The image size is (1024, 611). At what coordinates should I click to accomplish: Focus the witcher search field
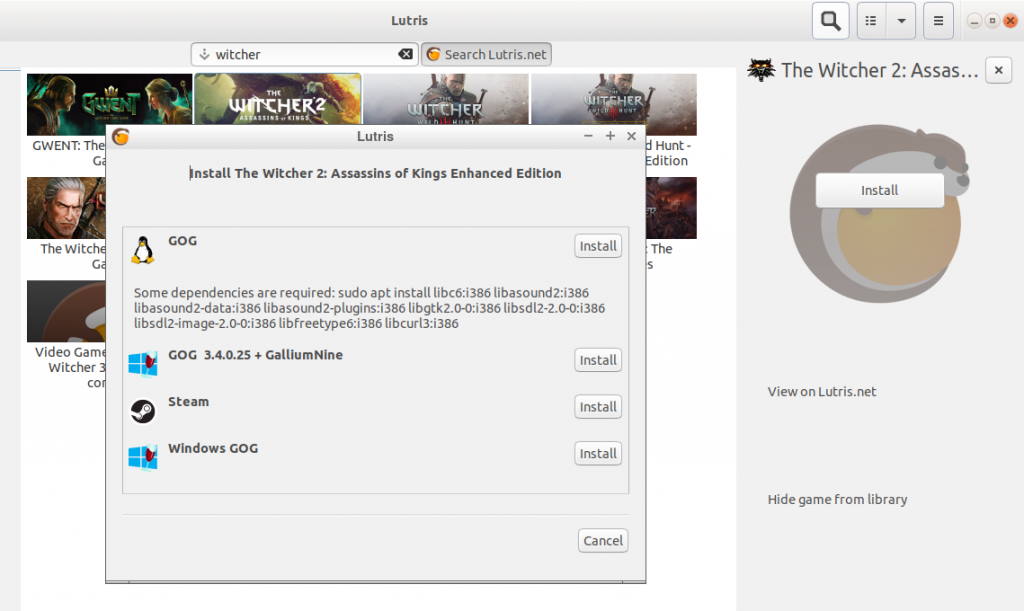point(305,54)
